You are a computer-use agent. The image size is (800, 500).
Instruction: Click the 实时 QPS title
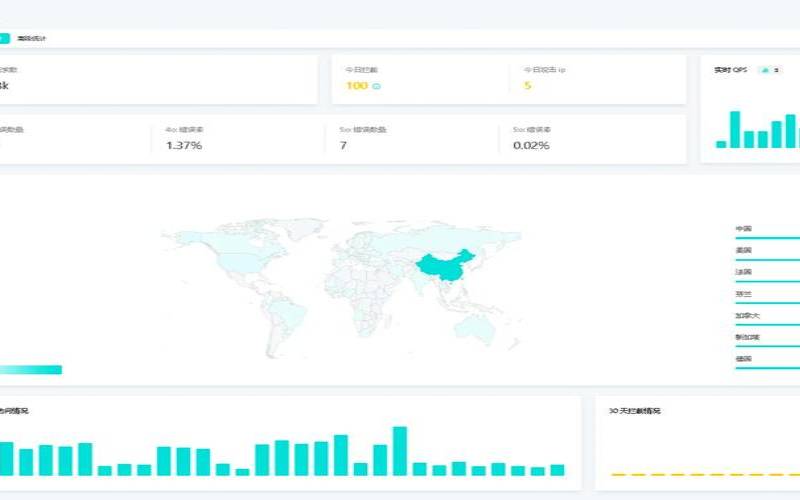tap(731, 70)
